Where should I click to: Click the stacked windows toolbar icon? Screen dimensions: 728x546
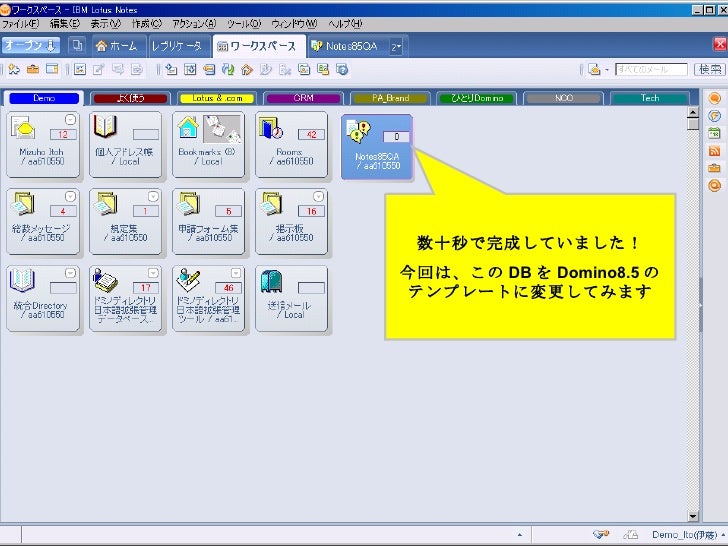tap(304, 70)
